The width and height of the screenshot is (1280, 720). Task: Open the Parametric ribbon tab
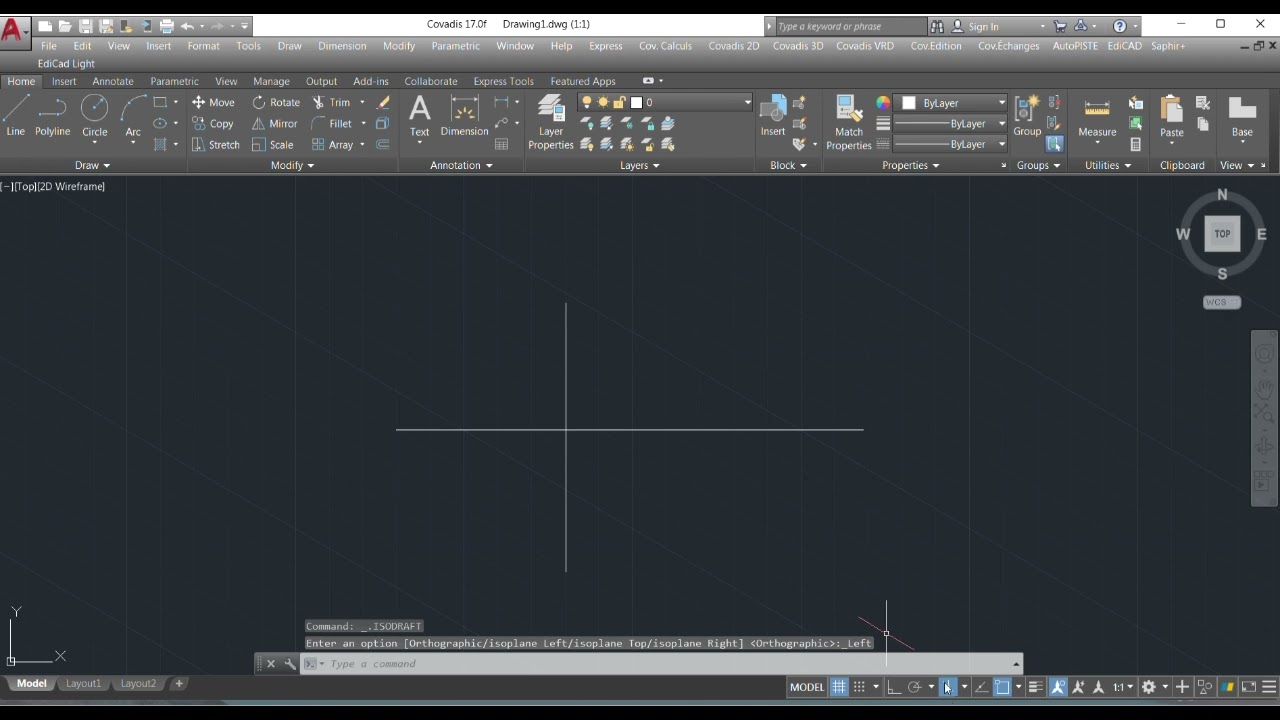174,81
